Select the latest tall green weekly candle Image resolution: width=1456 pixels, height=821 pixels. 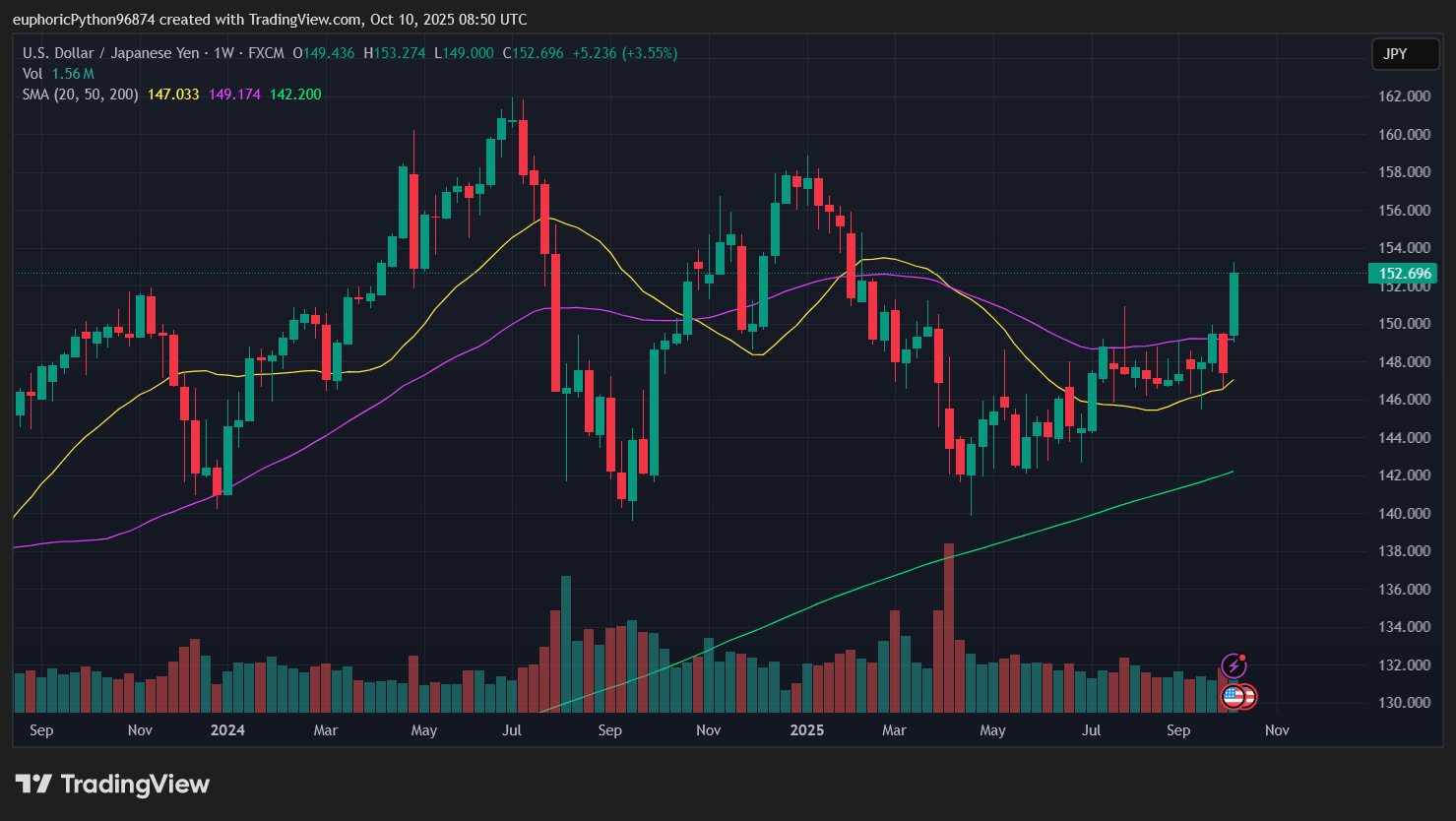(x=1234, y=304)
